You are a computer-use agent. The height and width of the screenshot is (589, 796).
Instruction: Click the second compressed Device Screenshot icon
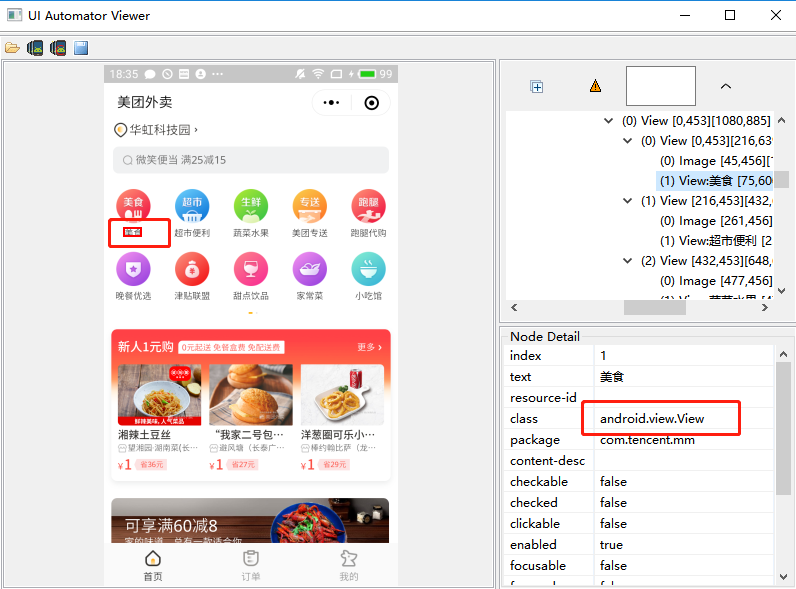(58, 48)
